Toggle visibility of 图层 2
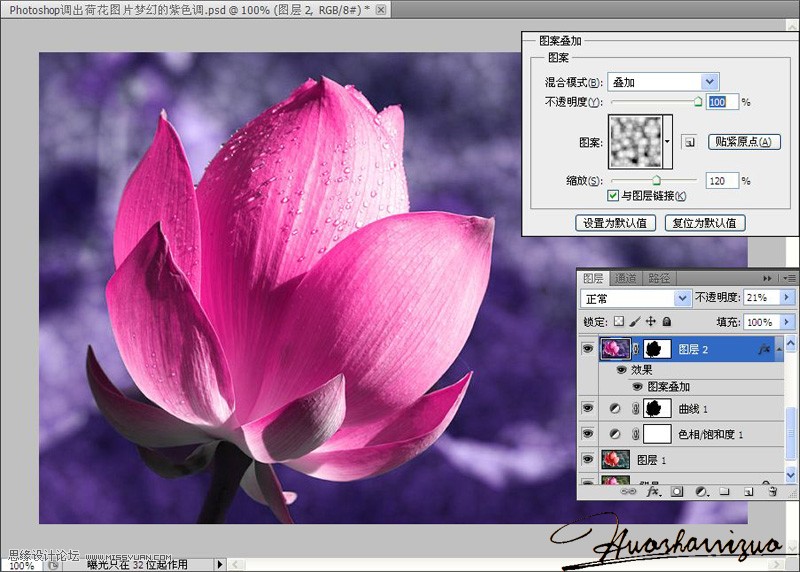The height and width of the screenshot is (572, 800). (588, 349)
